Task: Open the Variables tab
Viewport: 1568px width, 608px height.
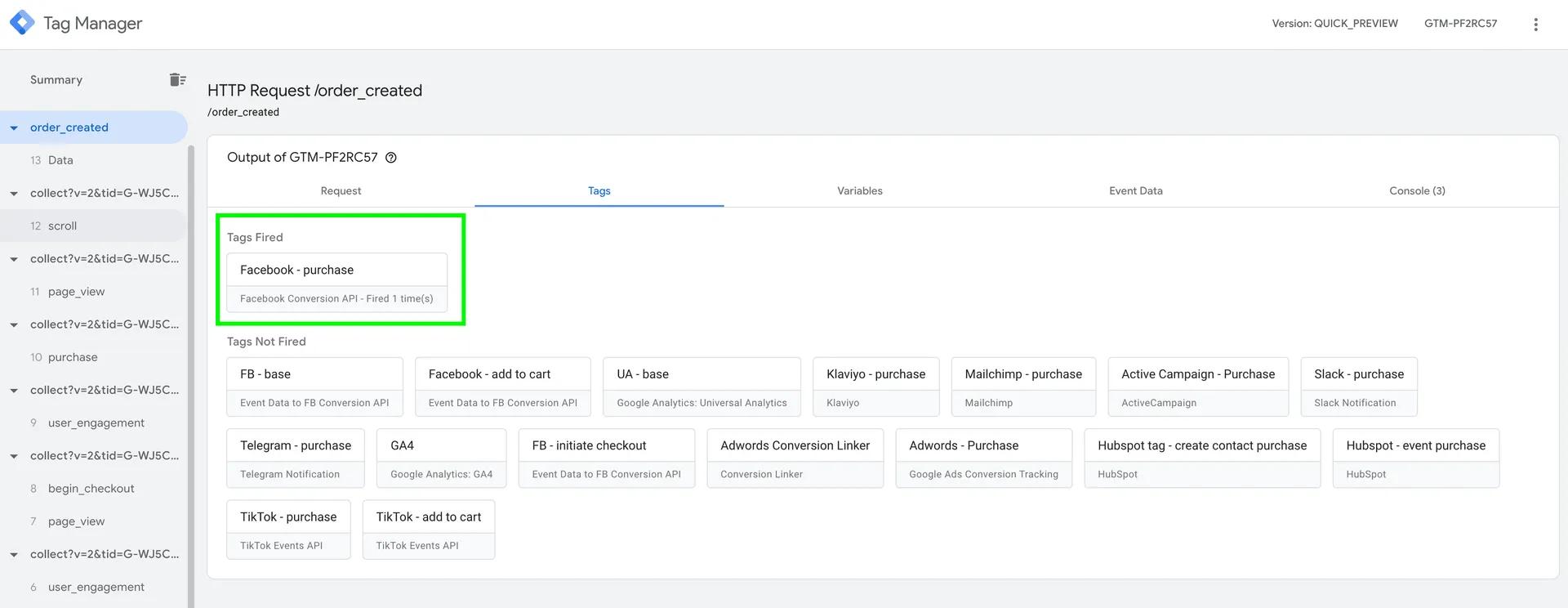Action: [859, 190]
